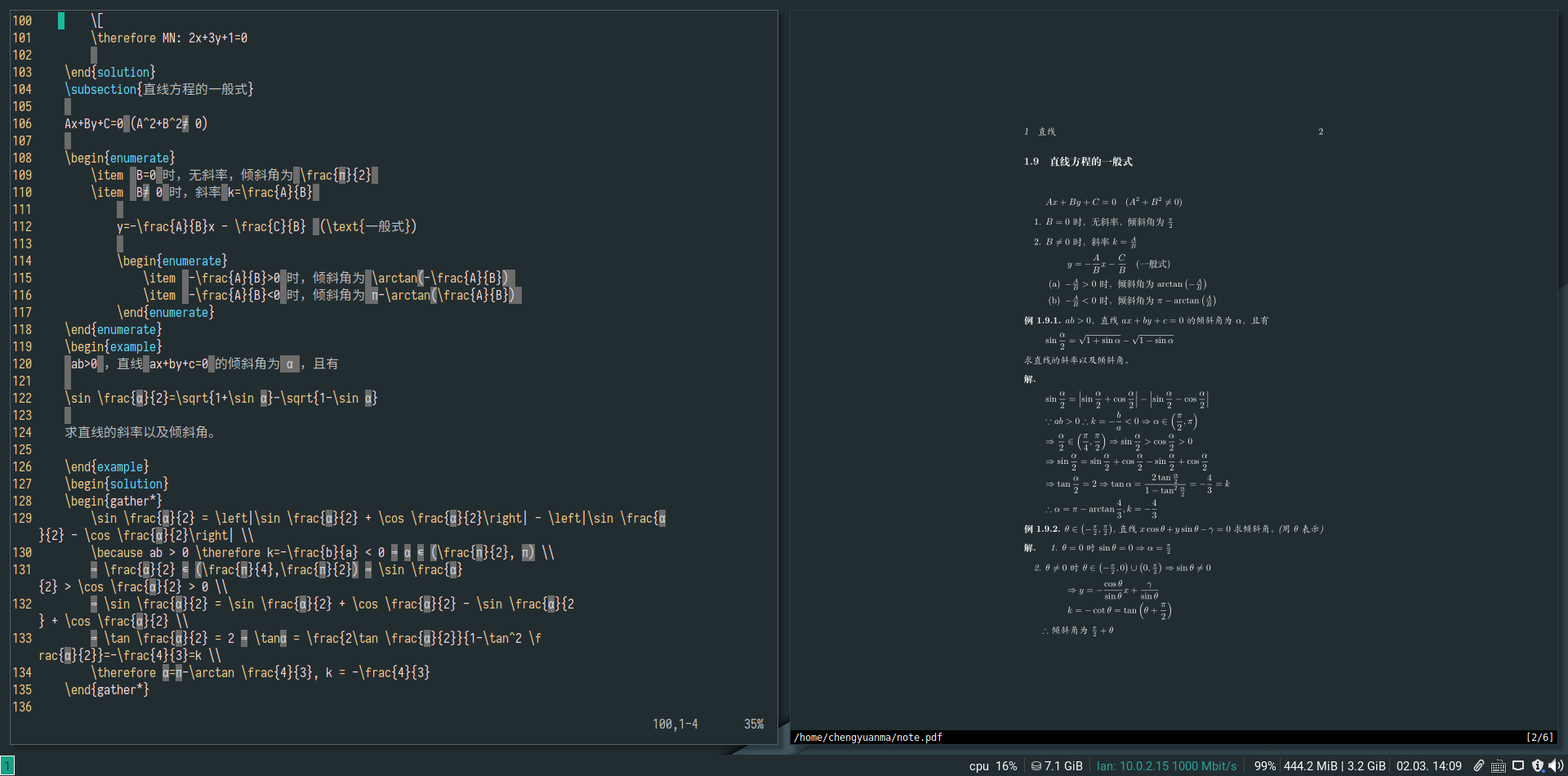The width and height of the screenshot is (1568, 776).
Task: Click workspace 1 indicator in status bar
Action: point(7,765)
